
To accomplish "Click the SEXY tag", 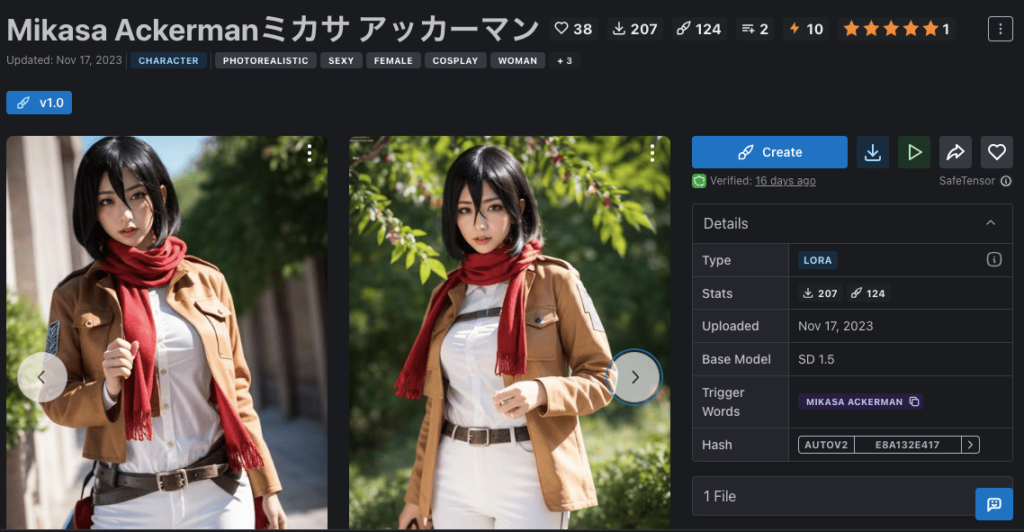I will (x=341, y=61).
